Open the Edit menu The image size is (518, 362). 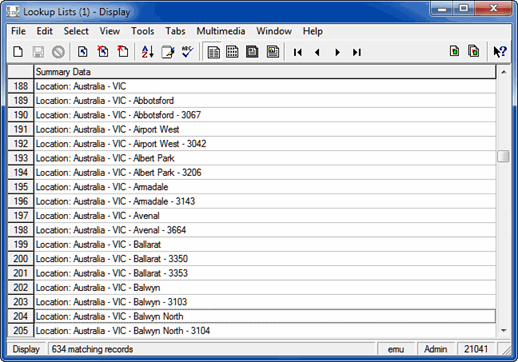(x=44, y=31)
